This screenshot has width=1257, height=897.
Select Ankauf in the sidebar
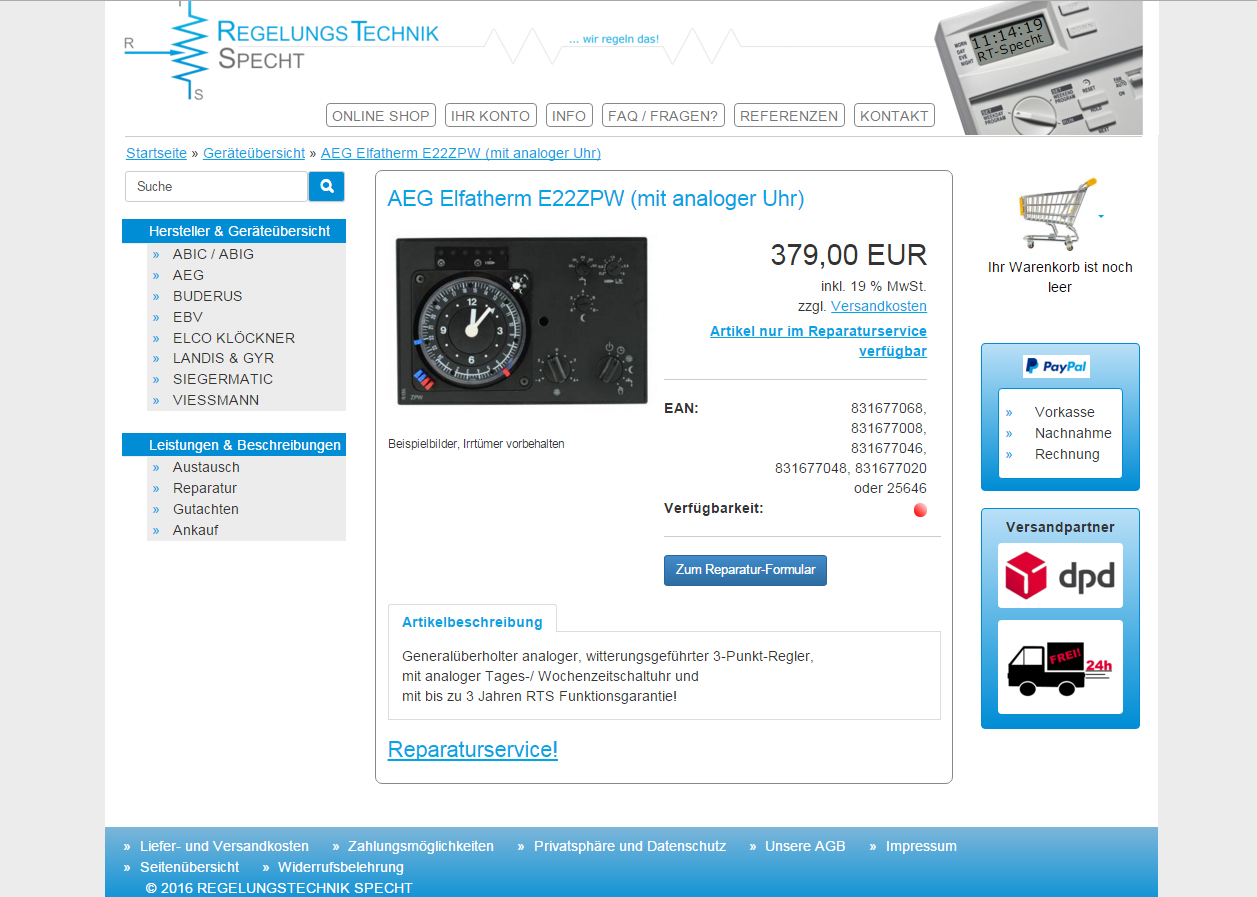click(195, 530)
